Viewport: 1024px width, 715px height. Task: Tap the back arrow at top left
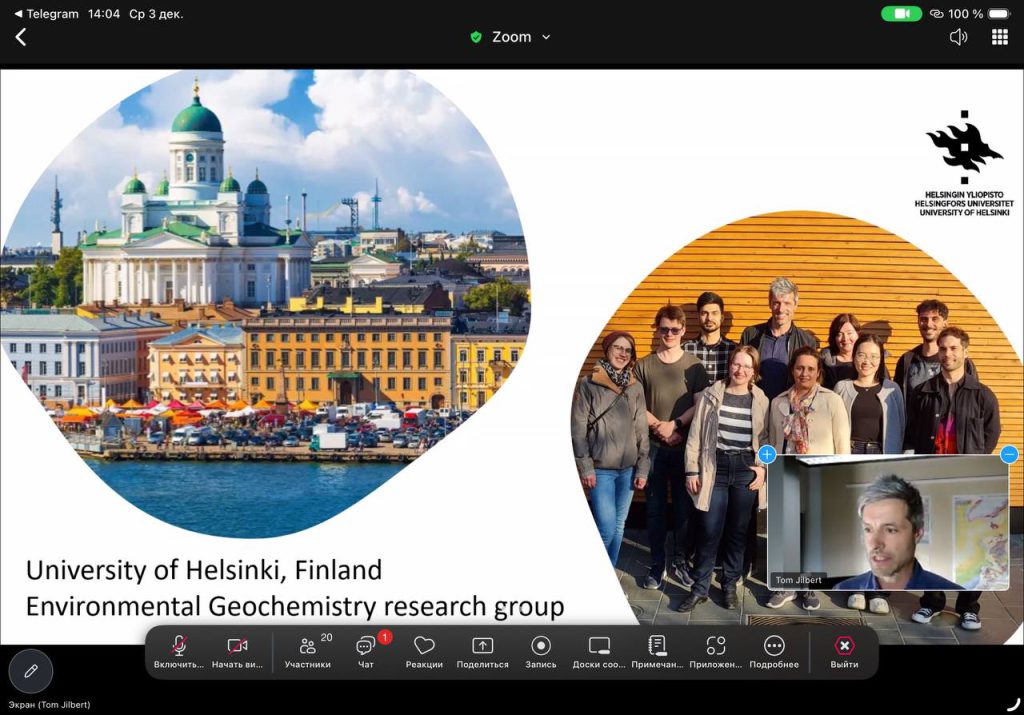(21, 37)
